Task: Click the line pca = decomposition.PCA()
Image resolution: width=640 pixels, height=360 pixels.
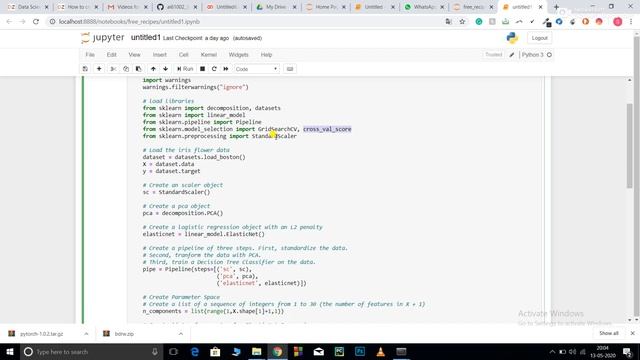Action: point(182,213)
